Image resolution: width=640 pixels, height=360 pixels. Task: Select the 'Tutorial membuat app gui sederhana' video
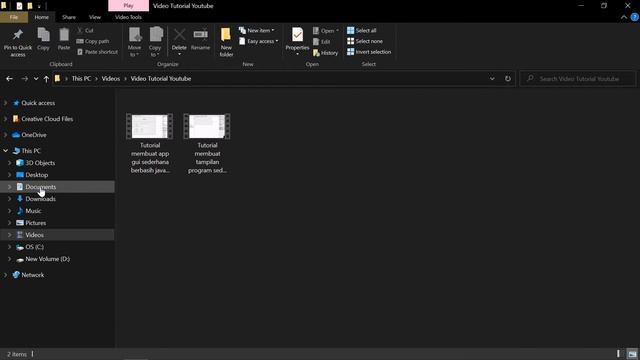pos(150,143)
